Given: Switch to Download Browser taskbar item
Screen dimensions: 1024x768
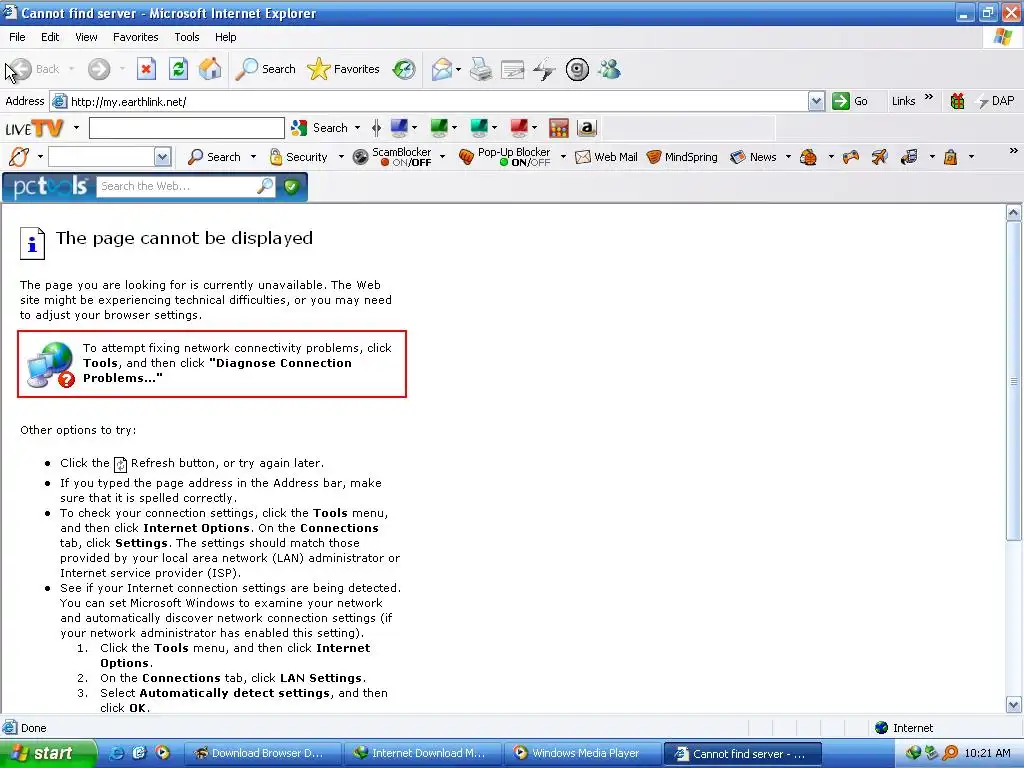Looking at the screenshot, I should (x=263, y=753).
